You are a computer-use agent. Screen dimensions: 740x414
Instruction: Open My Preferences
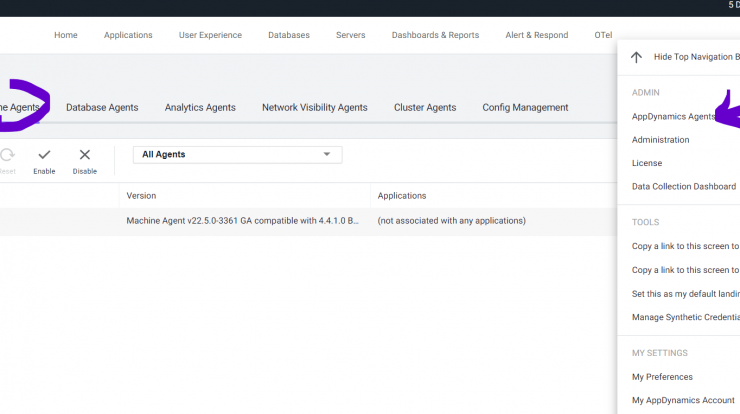662,377
